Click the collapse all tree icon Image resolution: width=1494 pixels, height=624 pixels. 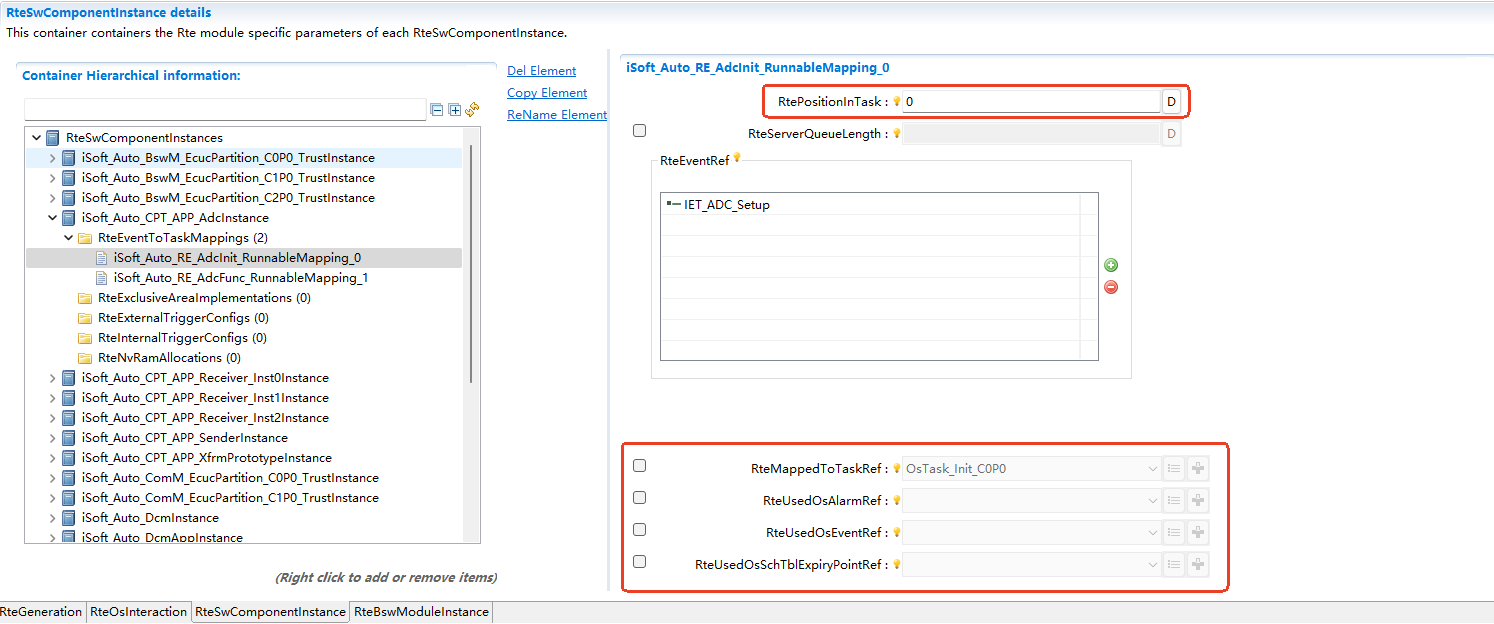436,110
